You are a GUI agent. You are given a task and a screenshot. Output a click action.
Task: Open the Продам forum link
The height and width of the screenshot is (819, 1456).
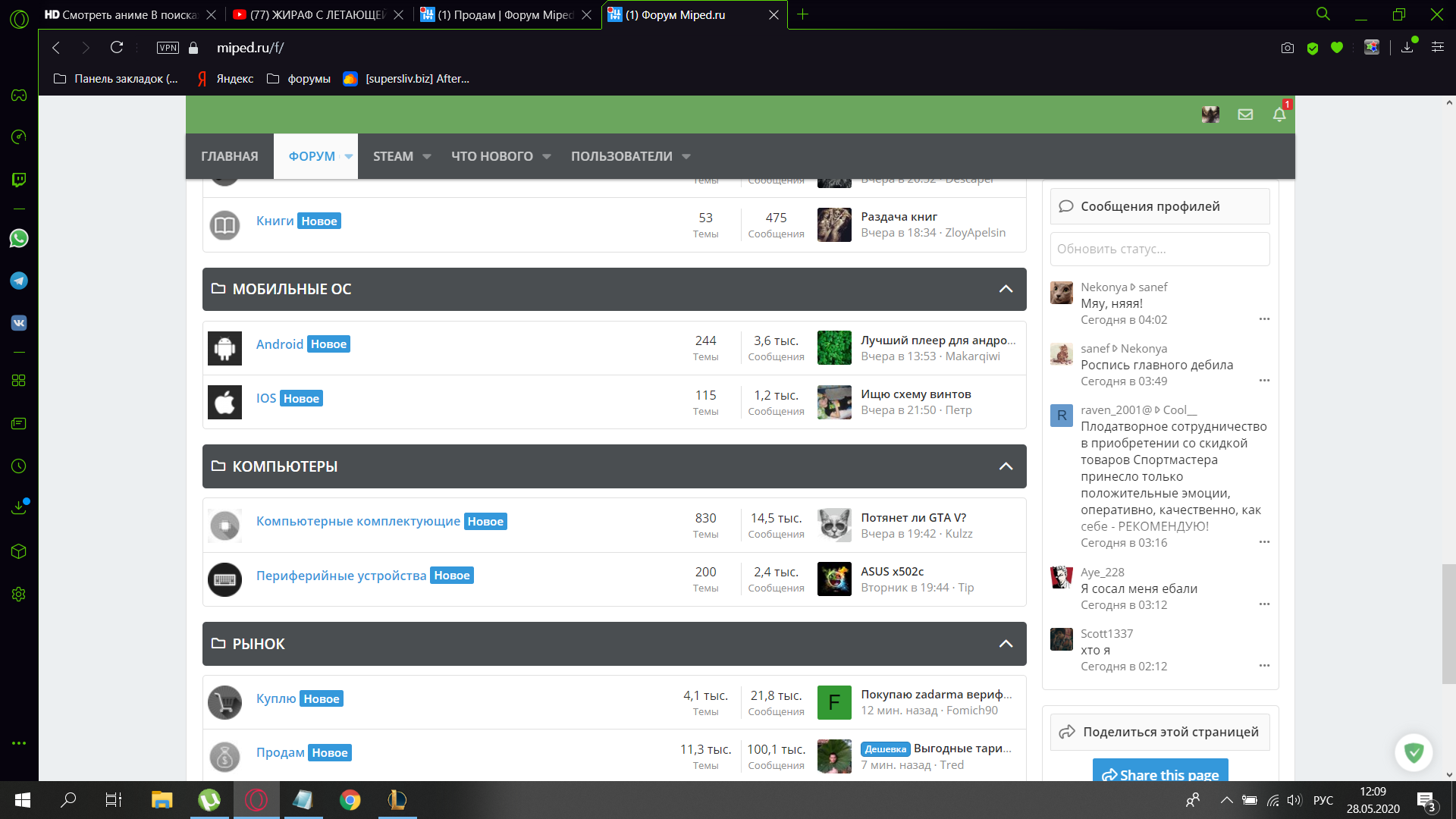click(x=281, y=752)
